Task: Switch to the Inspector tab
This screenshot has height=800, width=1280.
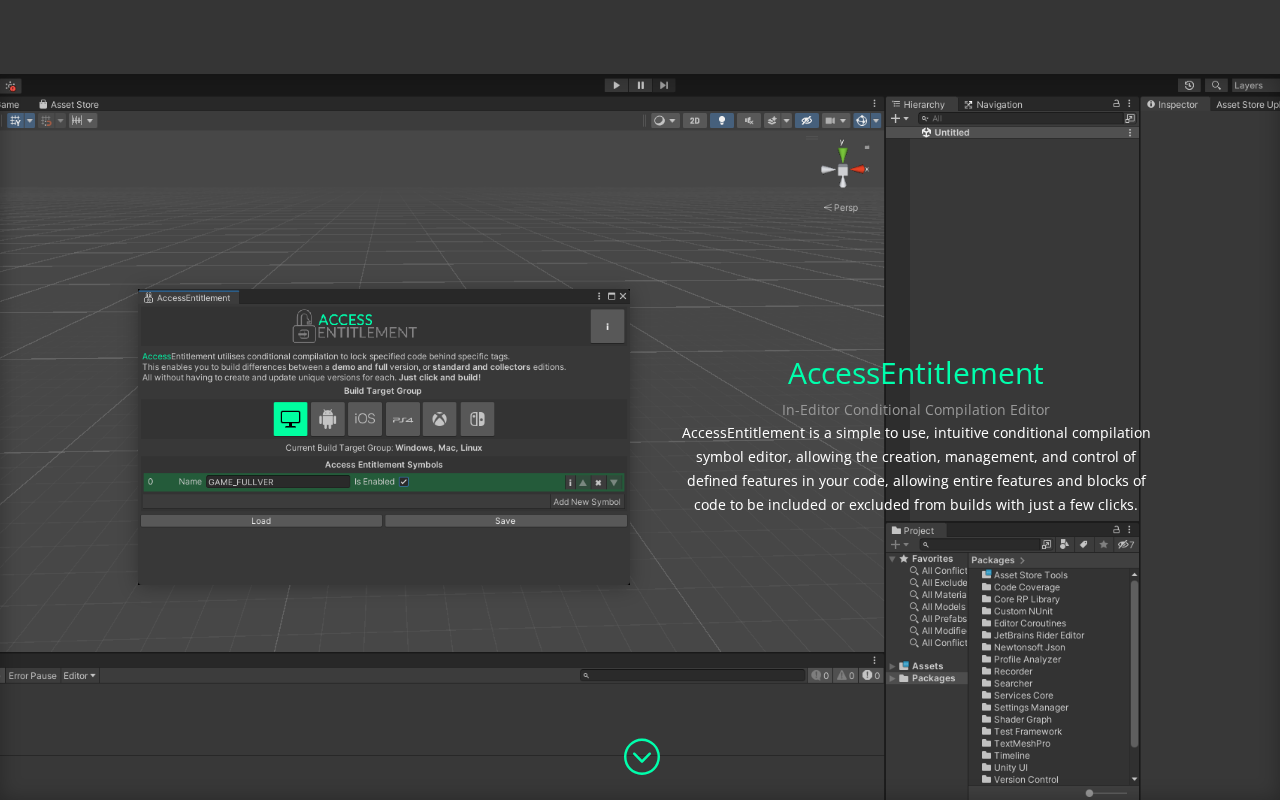Action: pyautogui.click(x=1177, y=105)
